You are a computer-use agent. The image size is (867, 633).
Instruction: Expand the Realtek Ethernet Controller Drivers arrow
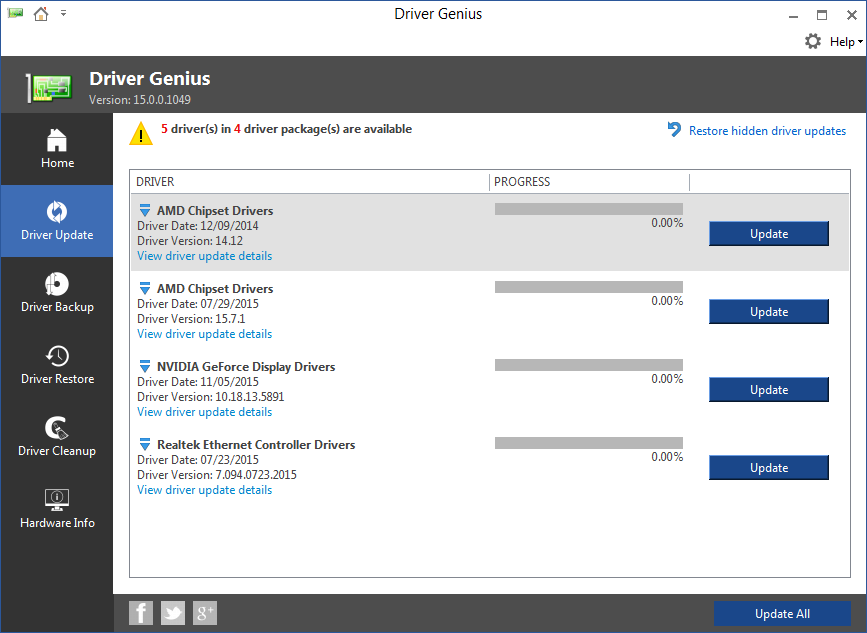tap(145, 444)
